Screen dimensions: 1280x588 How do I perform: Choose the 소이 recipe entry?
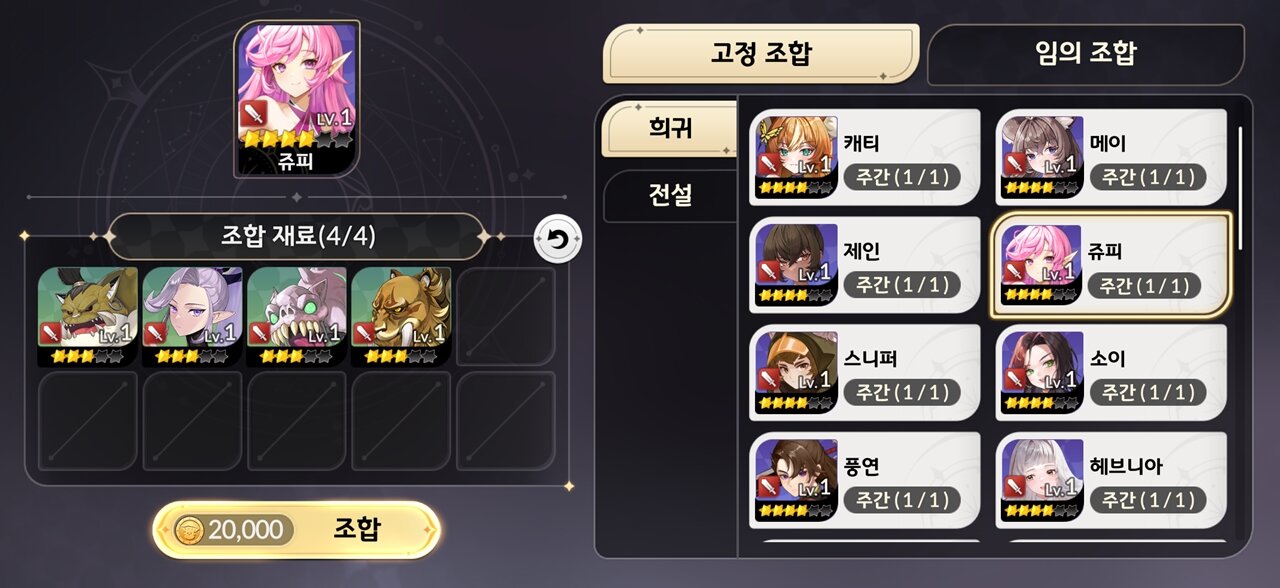1111,373
